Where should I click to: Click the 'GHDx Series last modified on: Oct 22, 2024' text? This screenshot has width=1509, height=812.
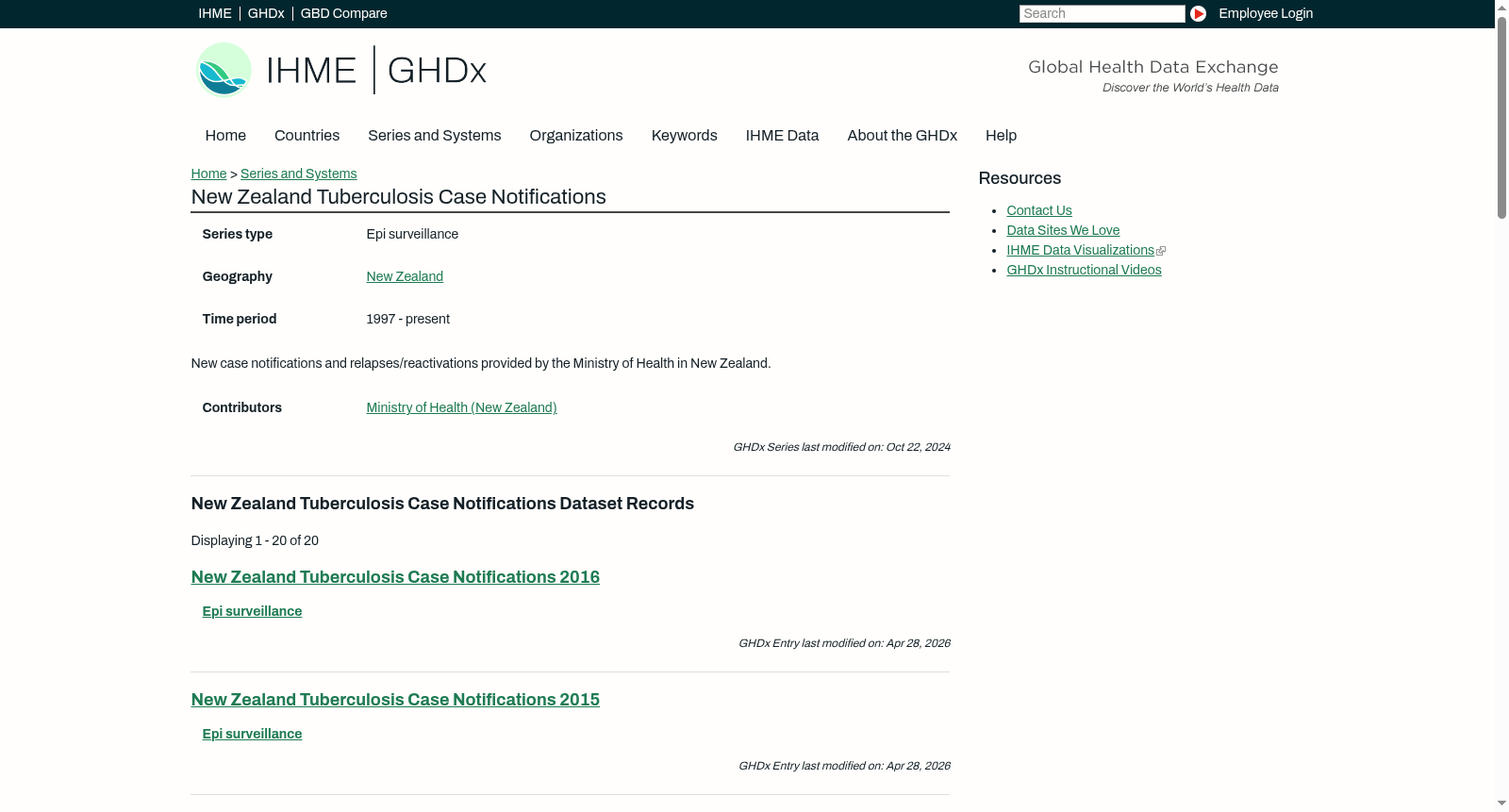click(841, 447)
